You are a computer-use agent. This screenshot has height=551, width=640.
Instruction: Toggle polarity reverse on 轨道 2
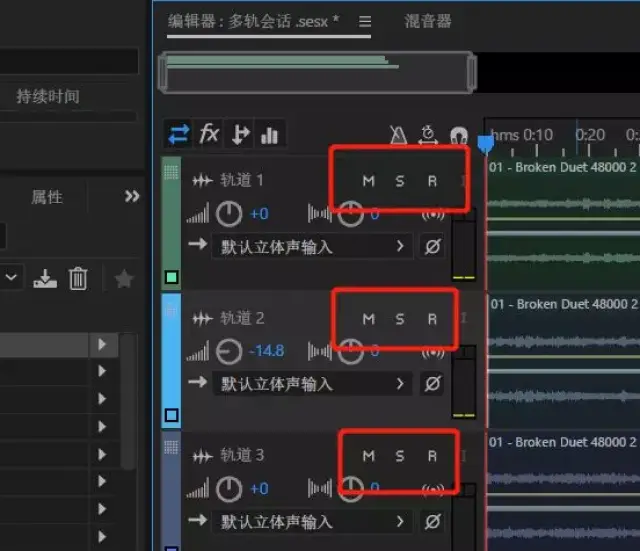433,384
